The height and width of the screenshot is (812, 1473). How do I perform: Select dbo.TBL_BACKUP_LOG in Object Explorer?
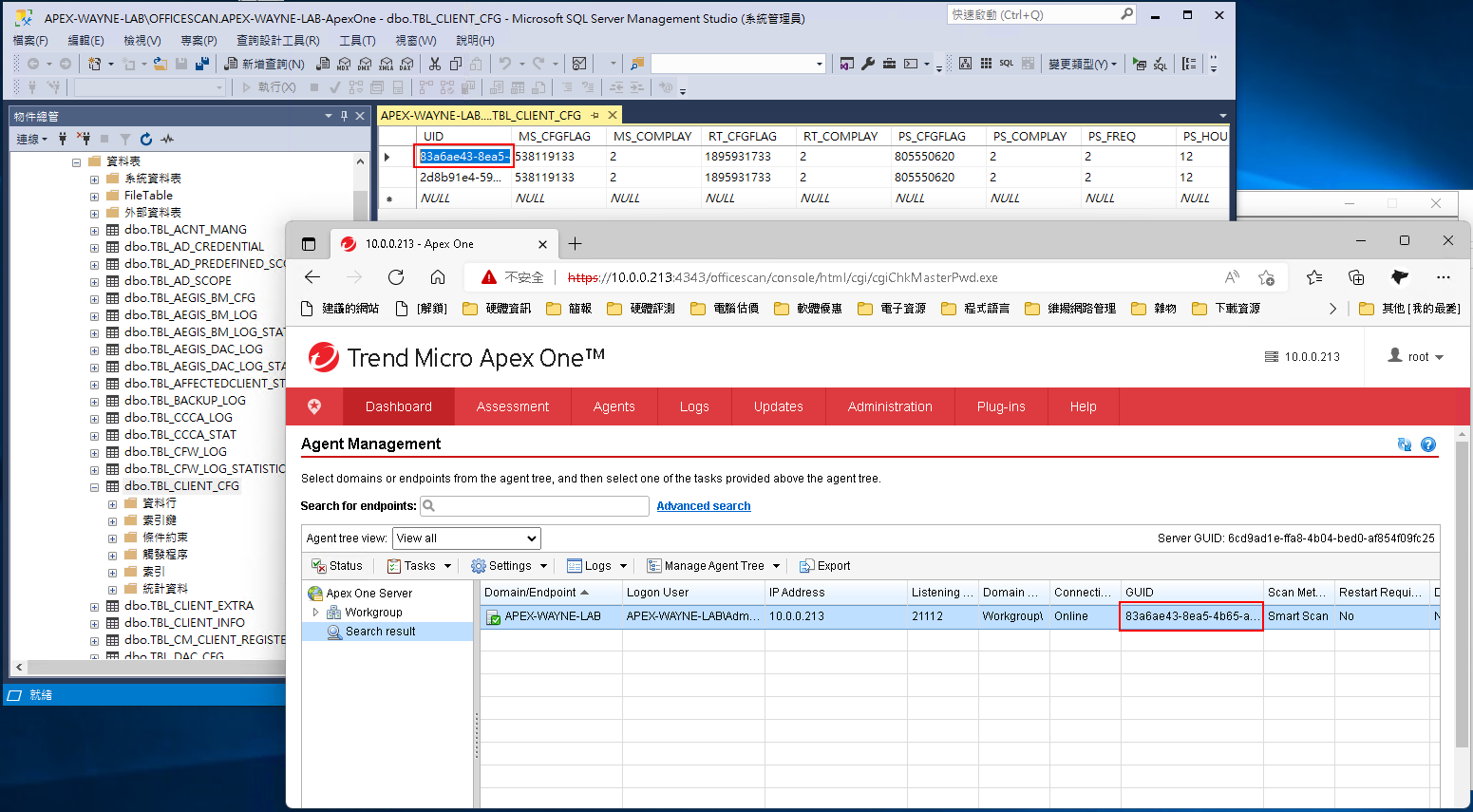tap(185, 401)
